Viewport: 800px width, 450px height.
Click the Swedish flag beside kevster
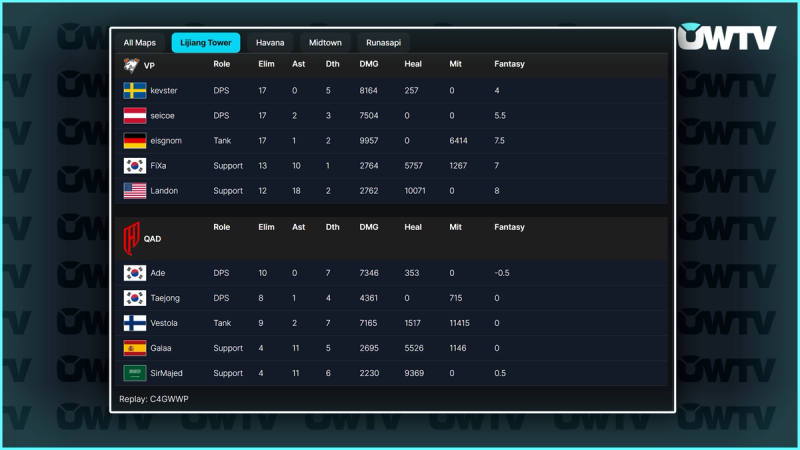click(x=135, y=91)
